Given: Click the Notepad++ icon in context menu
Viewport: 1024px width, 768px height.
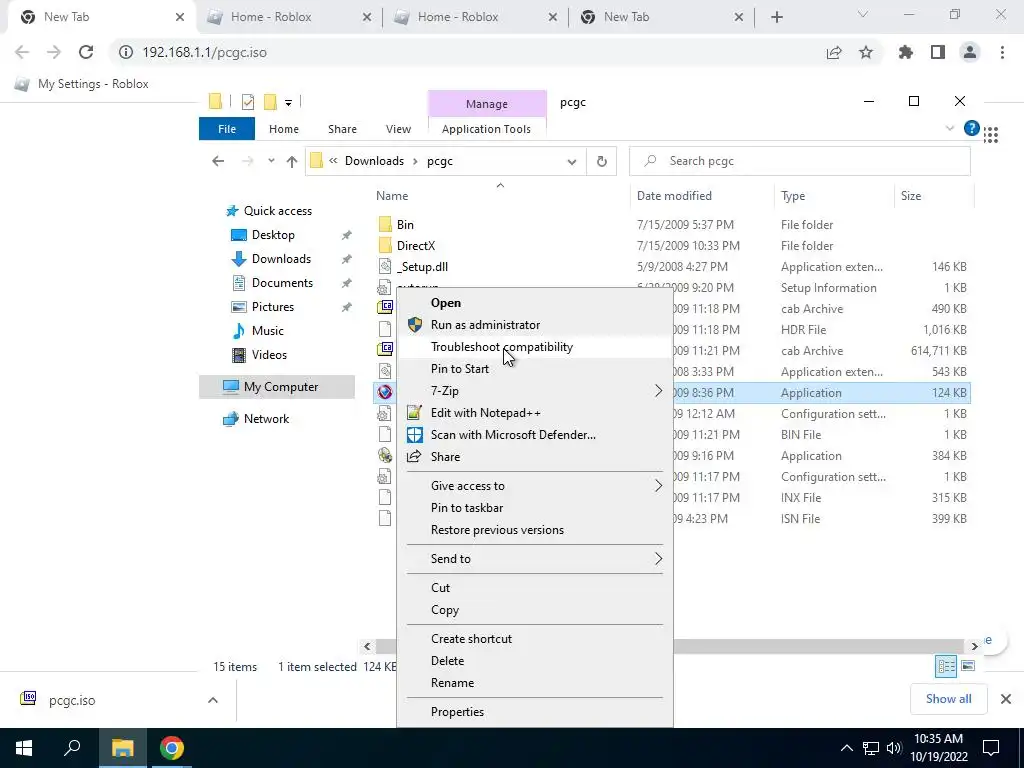Looking at the screenshot, I should click(x=415, y=412).
